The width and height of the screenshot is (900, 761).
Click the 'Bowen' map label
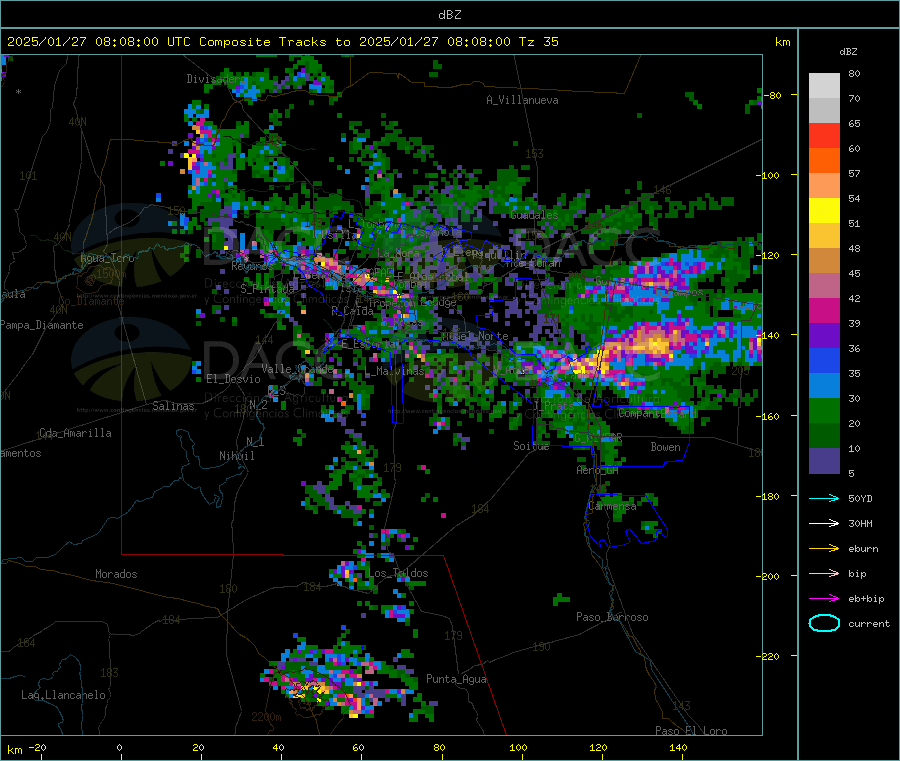(x=665, y=446)
